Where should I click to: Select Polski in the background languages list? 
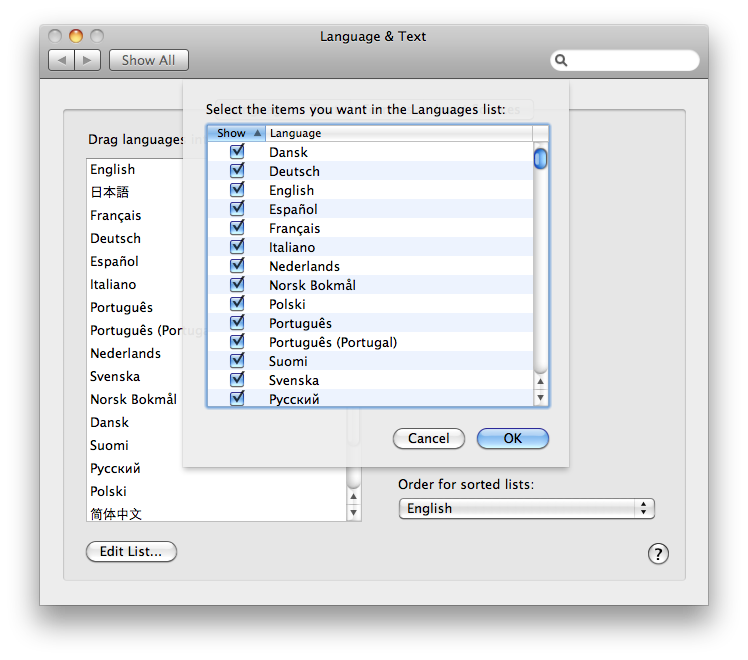108,491
